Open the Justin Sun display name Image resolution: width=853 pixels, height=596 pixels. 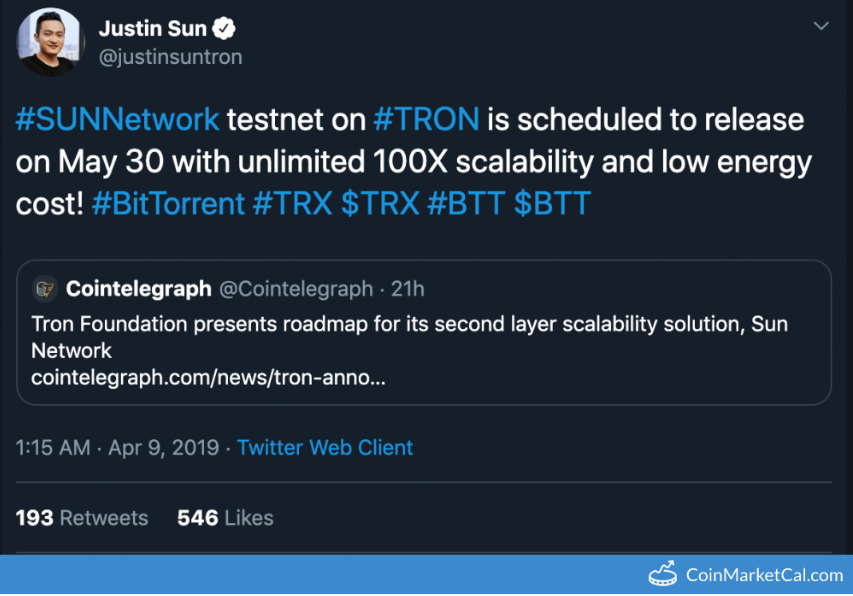point(153,28)
